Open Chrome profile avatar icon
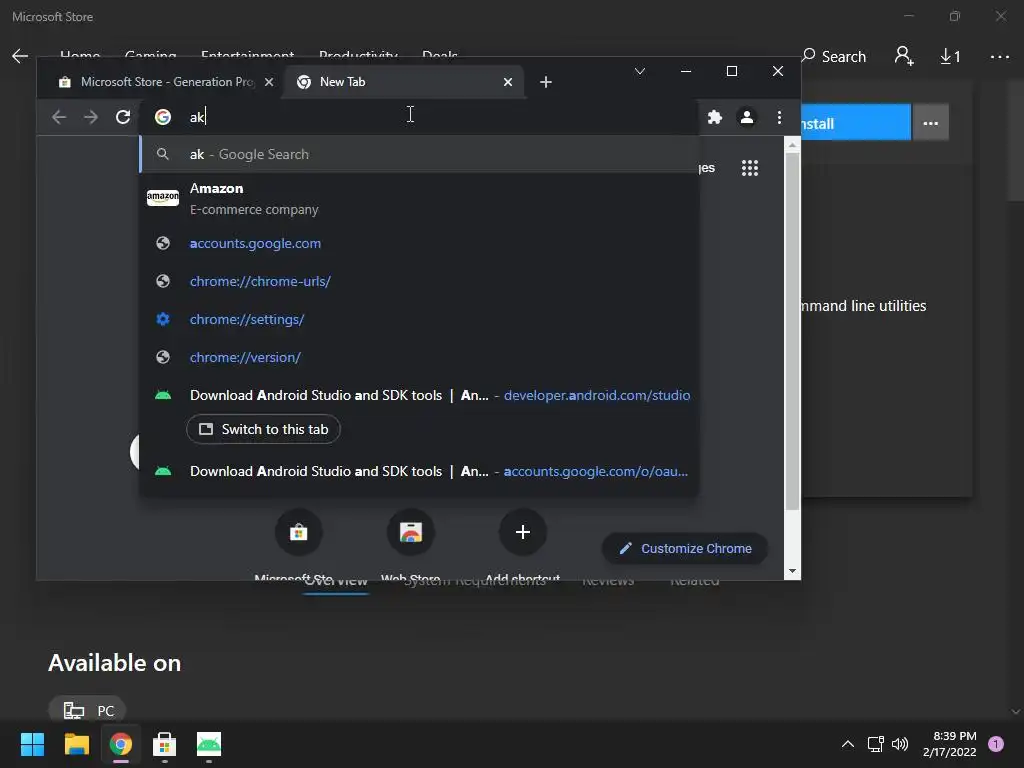1024x768 pixels. pyautogui.click(x=746, y=117)
